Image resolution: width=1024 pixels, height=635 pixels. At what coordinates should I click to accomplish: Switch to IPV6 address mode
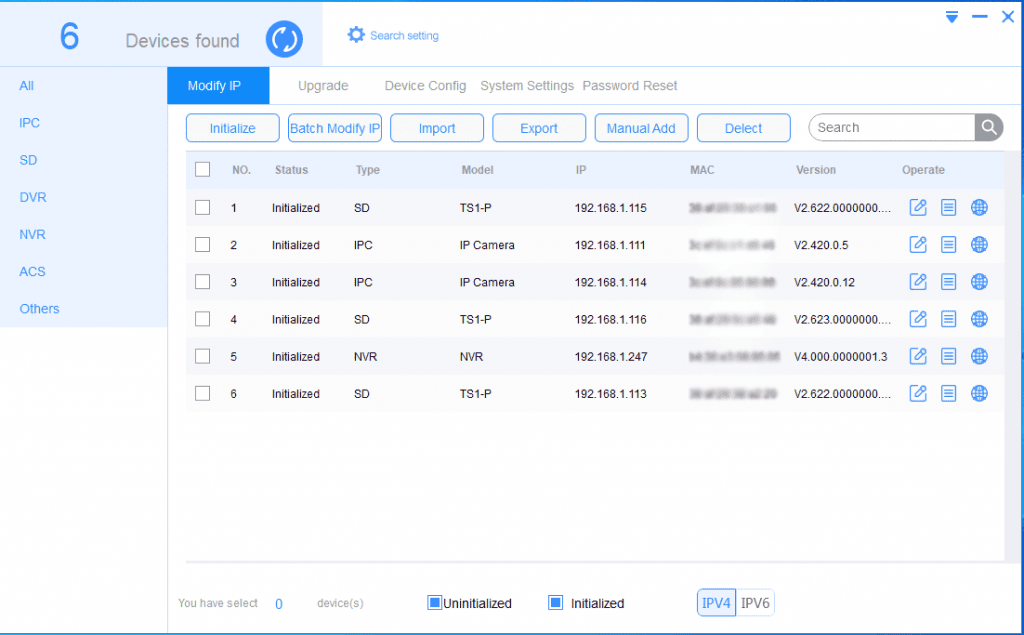tap(755, 603)
